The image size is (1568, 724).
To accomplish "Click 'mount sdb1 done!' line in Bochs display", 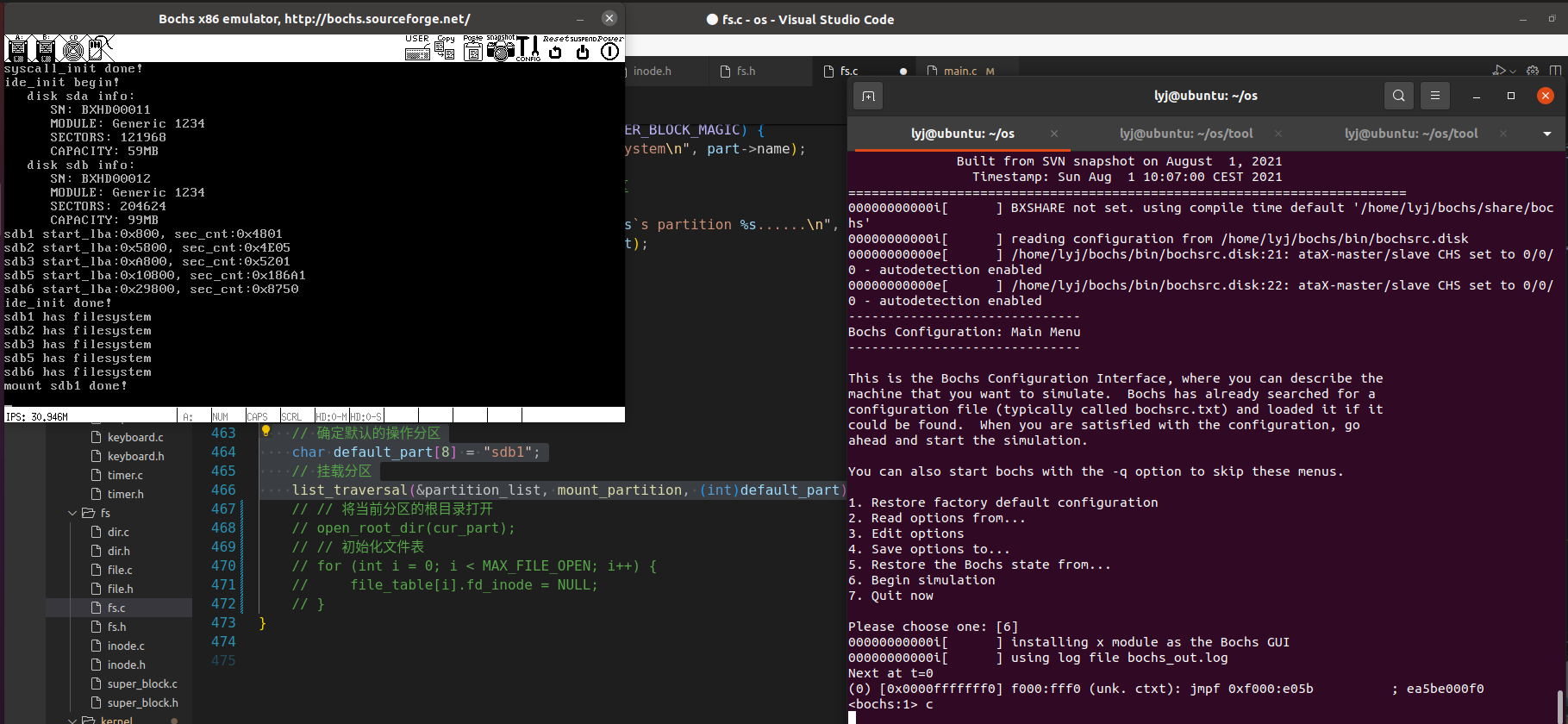I will [x=66, y=385].
